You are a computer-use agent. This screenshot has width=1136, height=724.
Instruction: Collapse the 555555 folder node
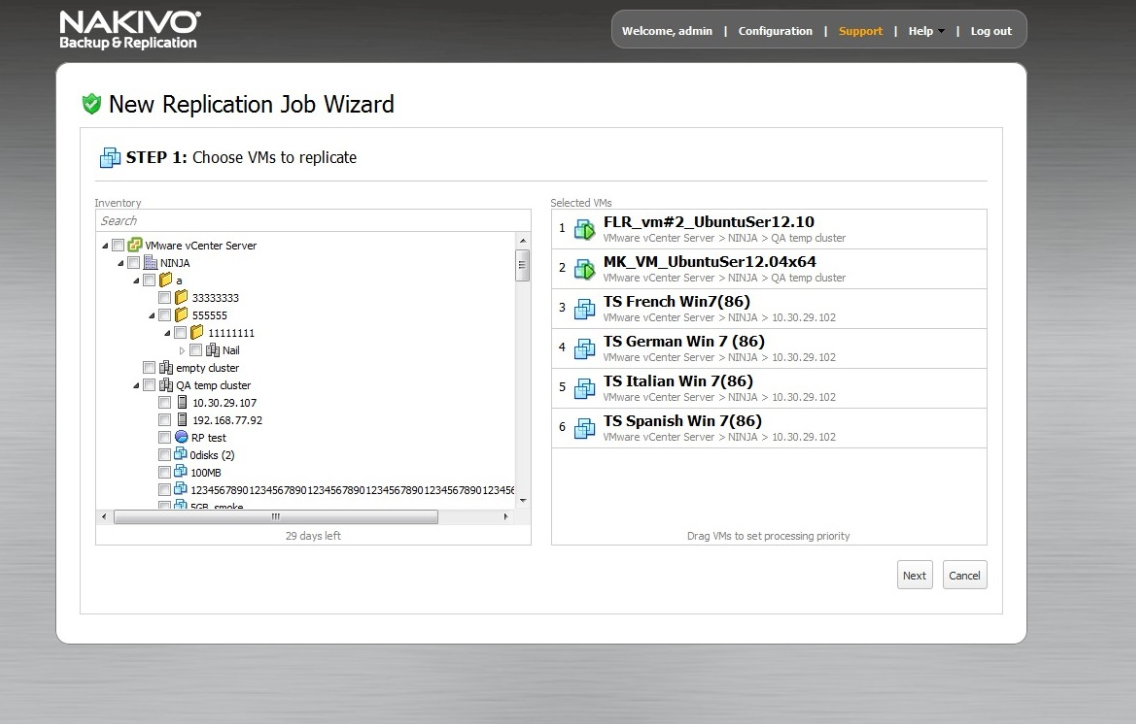(x=151, y=315)
